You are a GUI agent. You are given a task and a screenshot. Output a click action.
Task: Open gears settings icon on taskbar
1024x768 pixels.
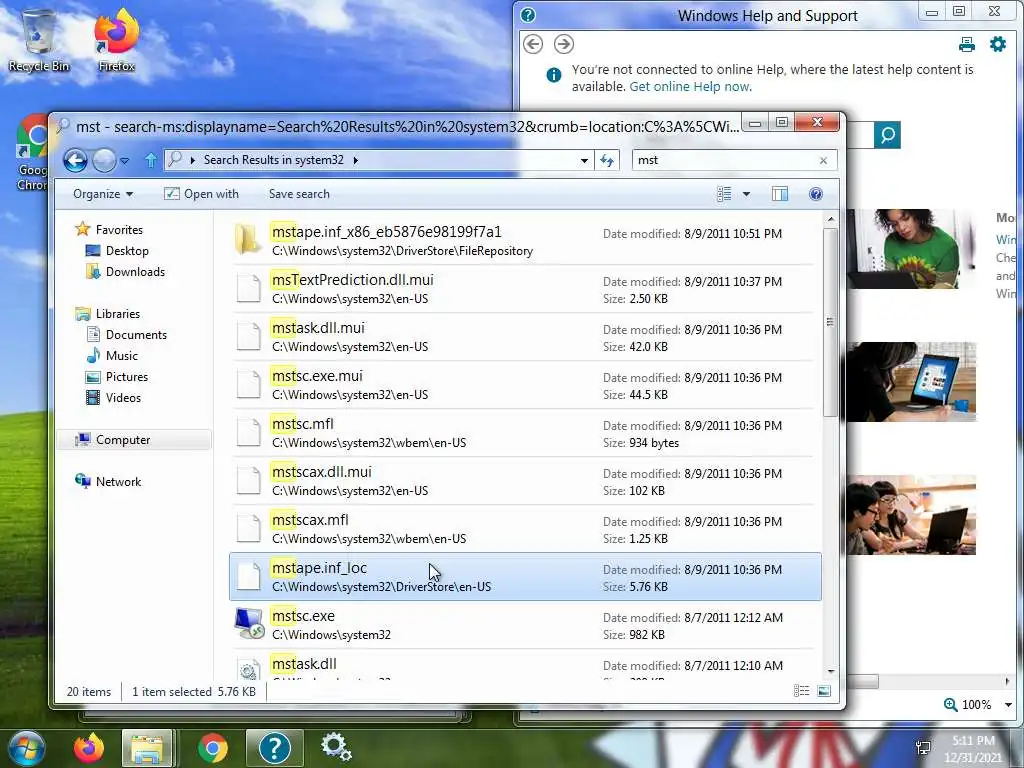[336, 748]
